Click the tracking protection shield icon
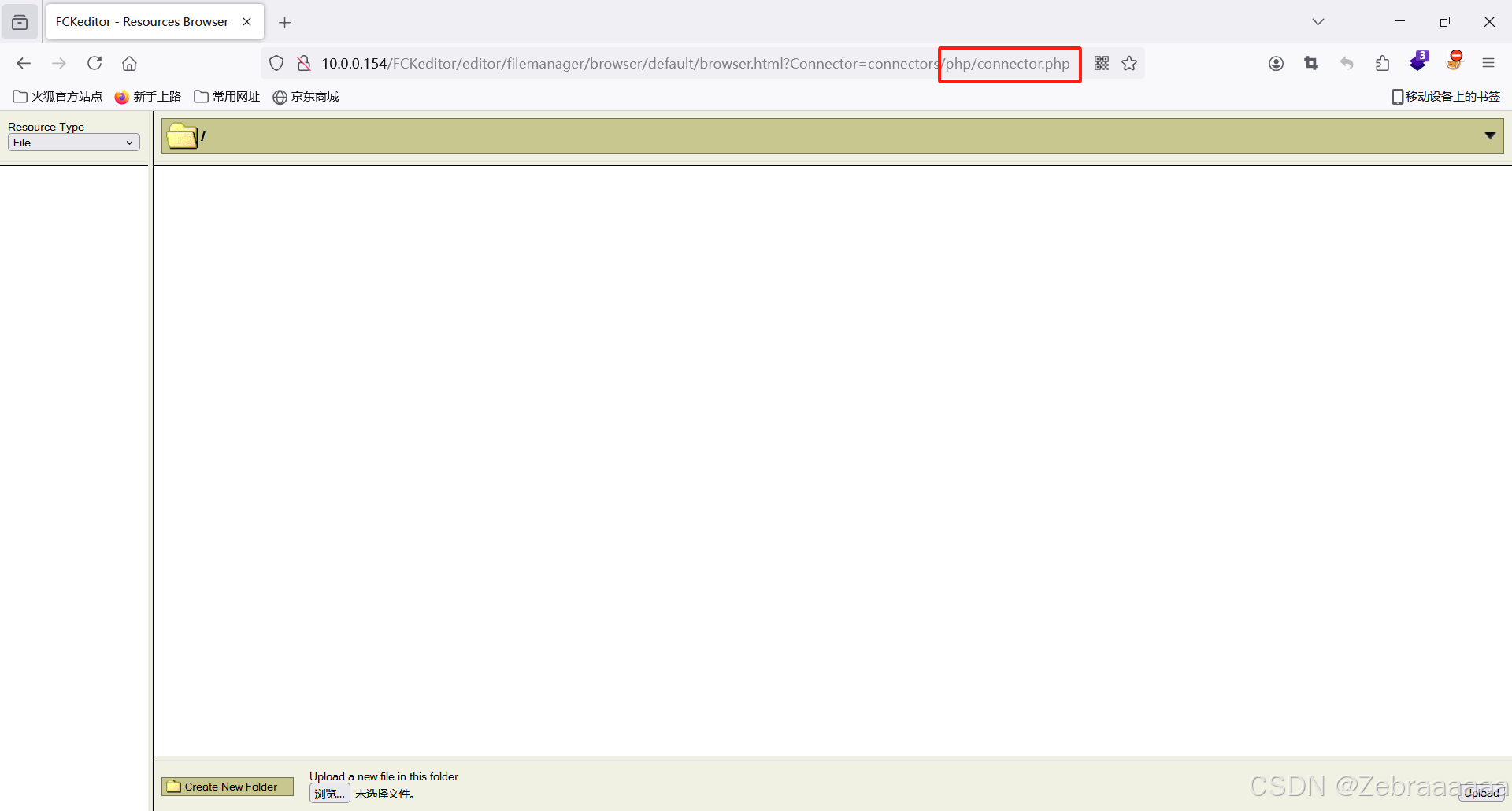This screenshot has height=811, width=1512. pyautogui.click(x=276, y=63)
